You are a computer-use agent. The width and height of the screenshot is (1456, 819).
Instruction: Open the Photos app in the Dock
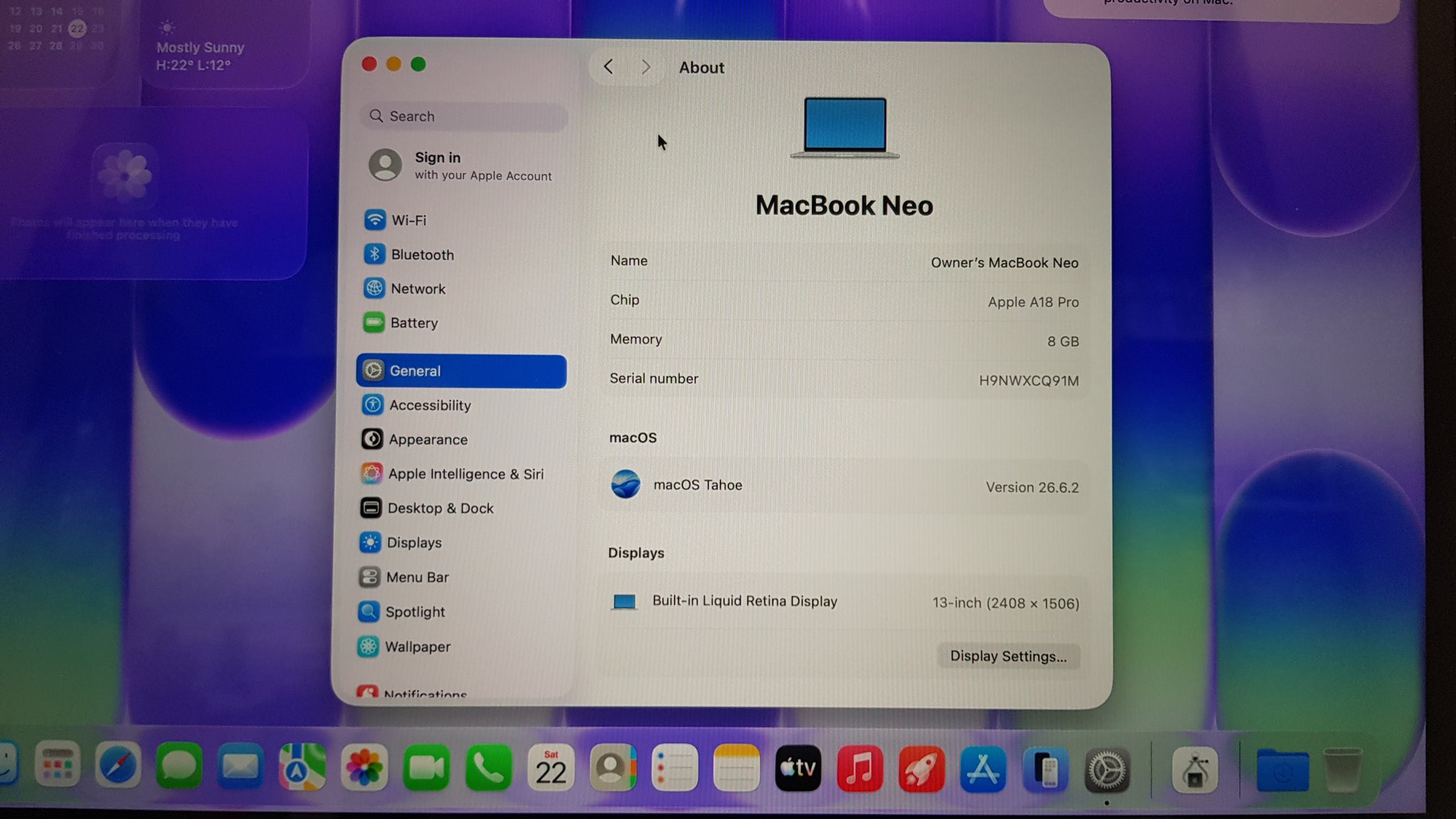coord(364,768)
